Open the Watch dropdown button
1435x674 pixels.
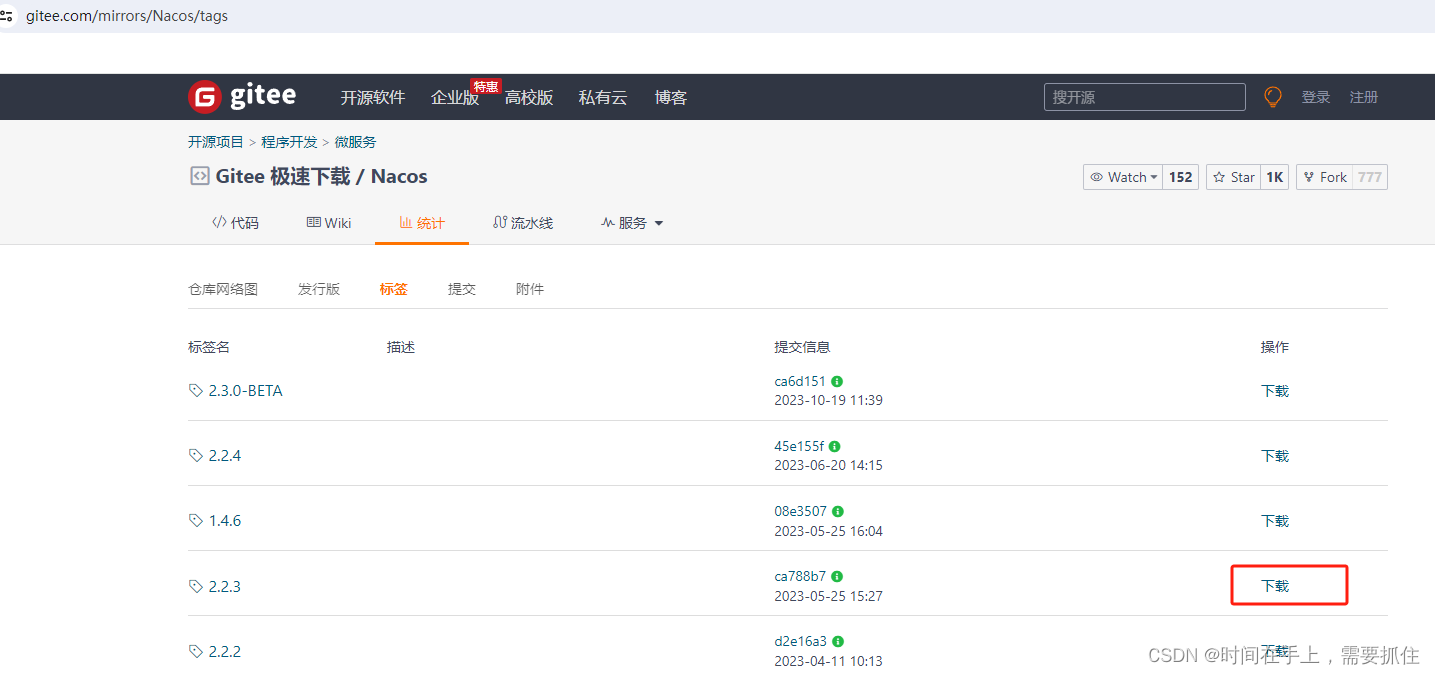point(1124,177)
